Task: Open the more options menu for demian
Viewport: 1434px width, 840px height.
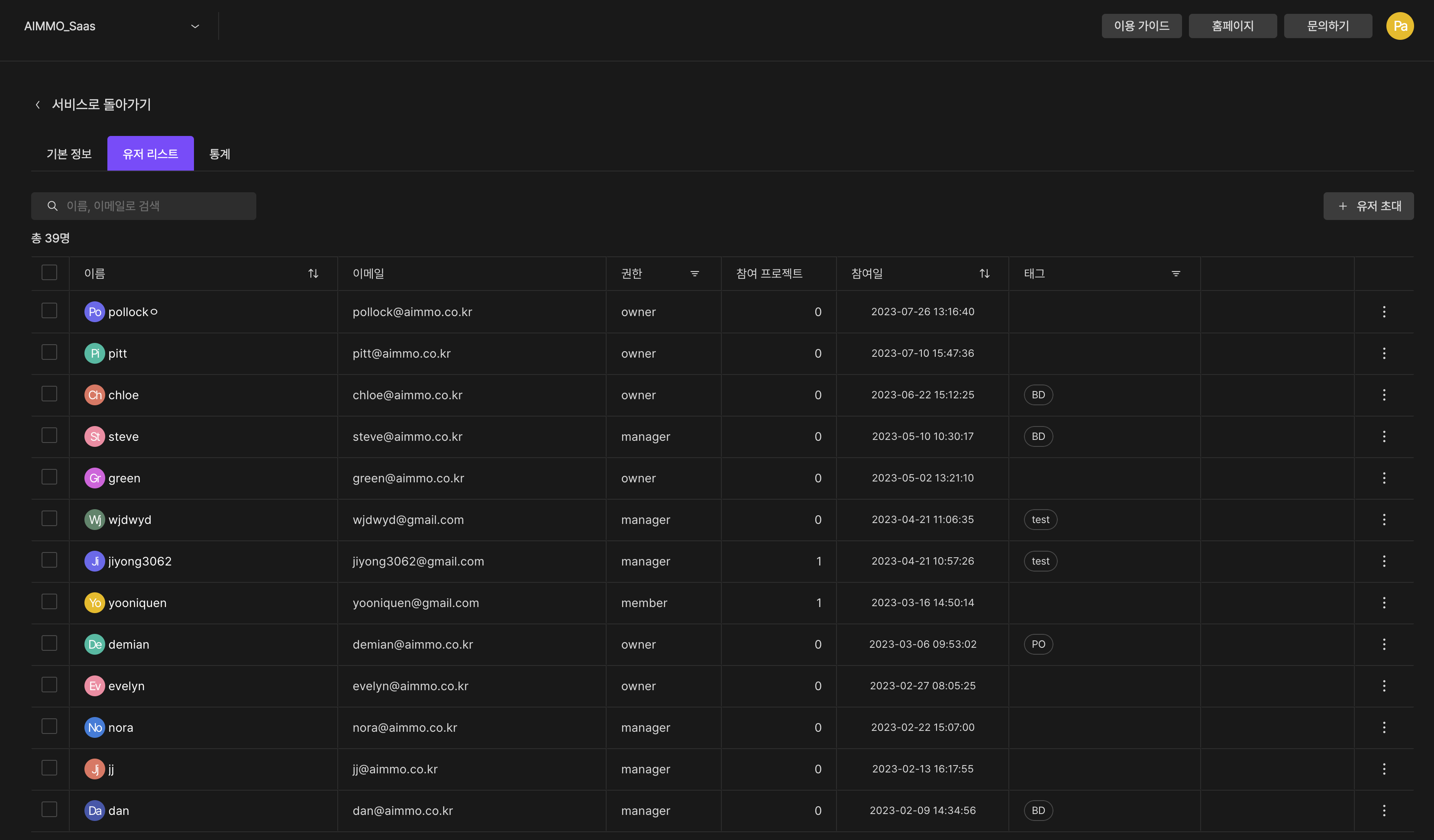Action: click(1384, 644)
